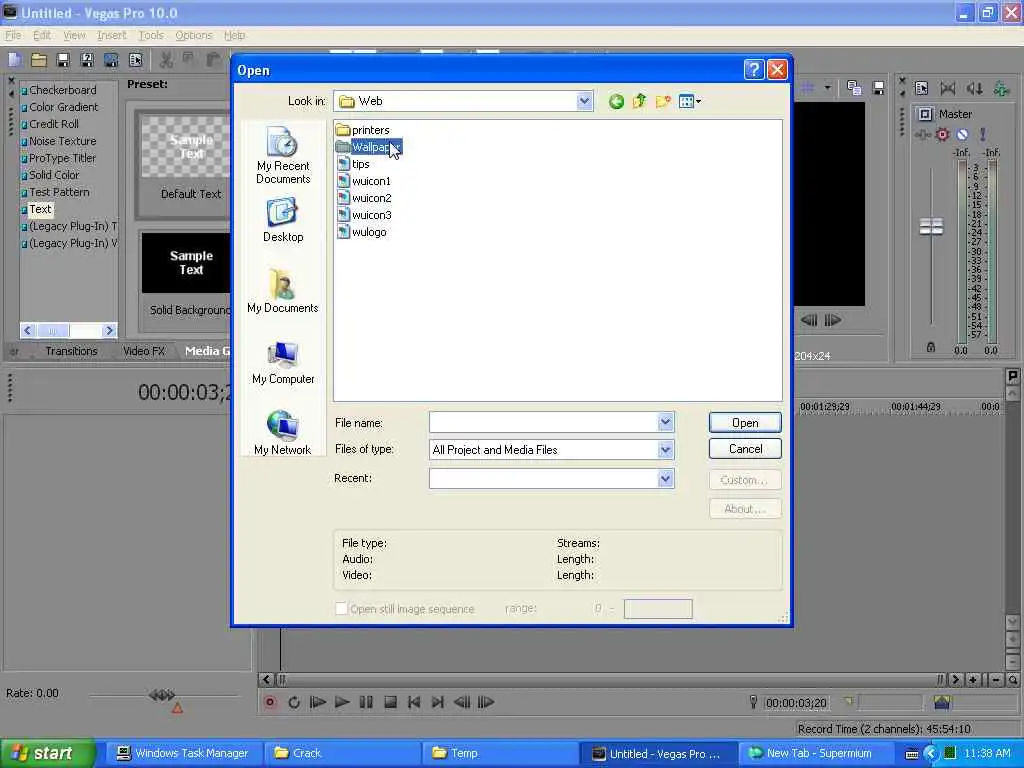Solo the Master bus exclamation icon

coord(982,135)
